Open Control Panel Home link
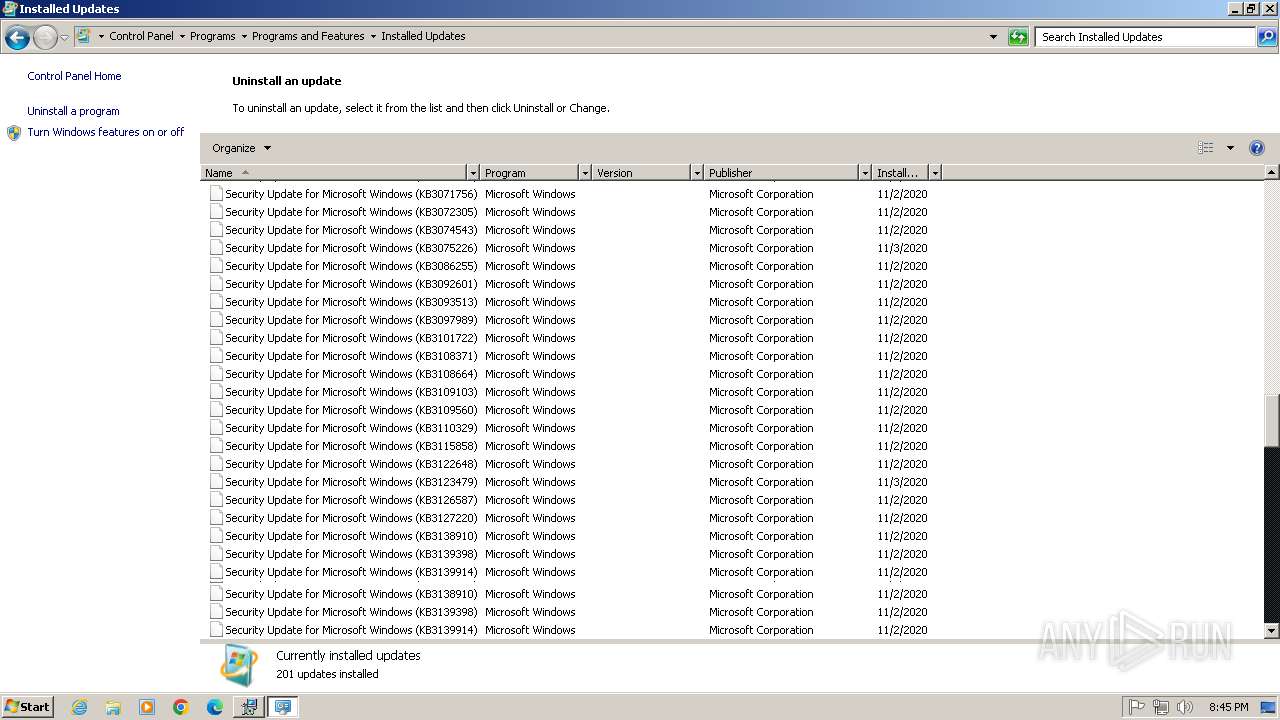Viewport: 1280px width, 720px height. (74, 76)
